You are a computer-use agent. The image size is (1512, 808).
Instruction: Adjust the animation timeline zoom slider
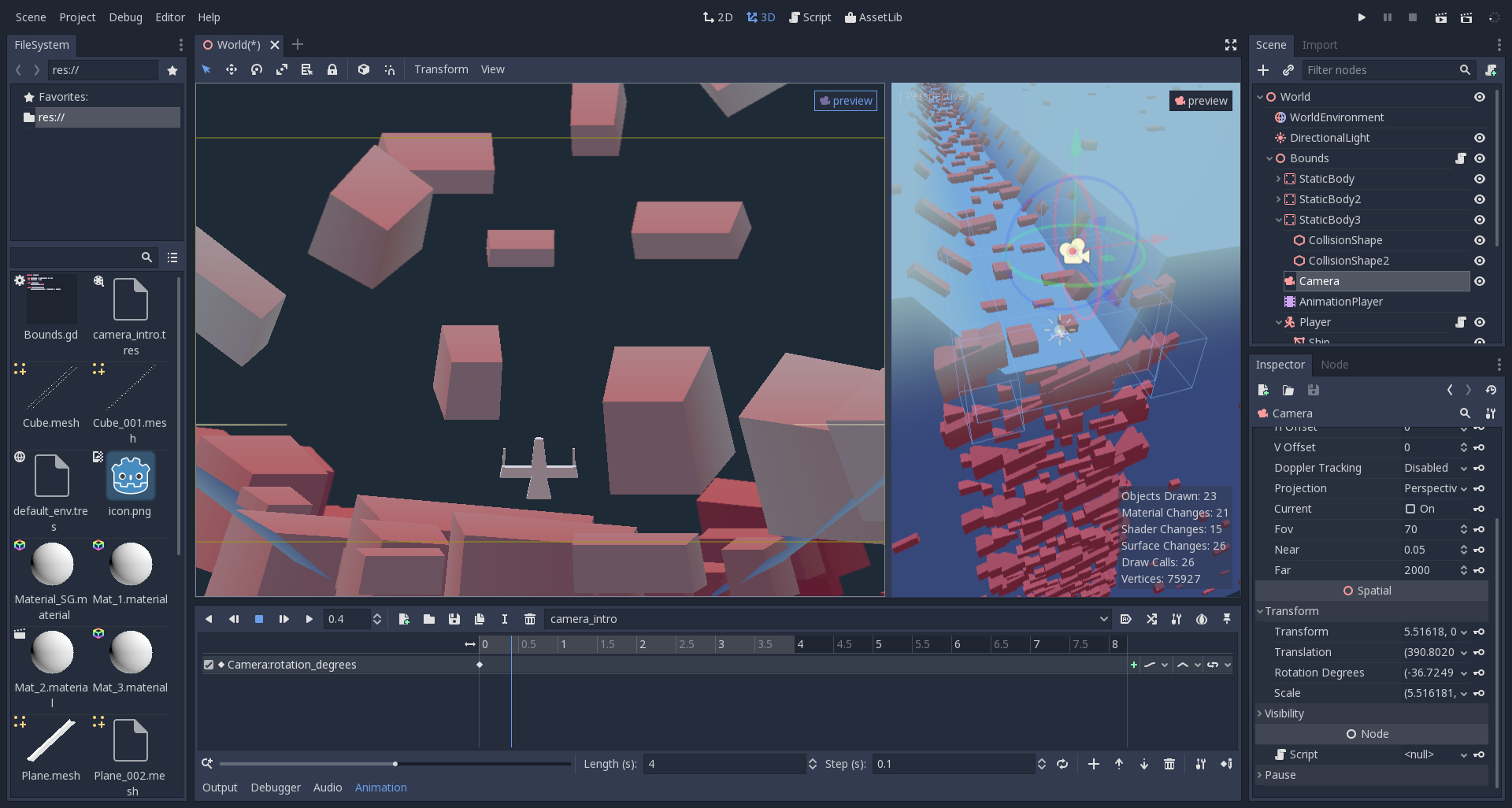[x=395, y=764]
